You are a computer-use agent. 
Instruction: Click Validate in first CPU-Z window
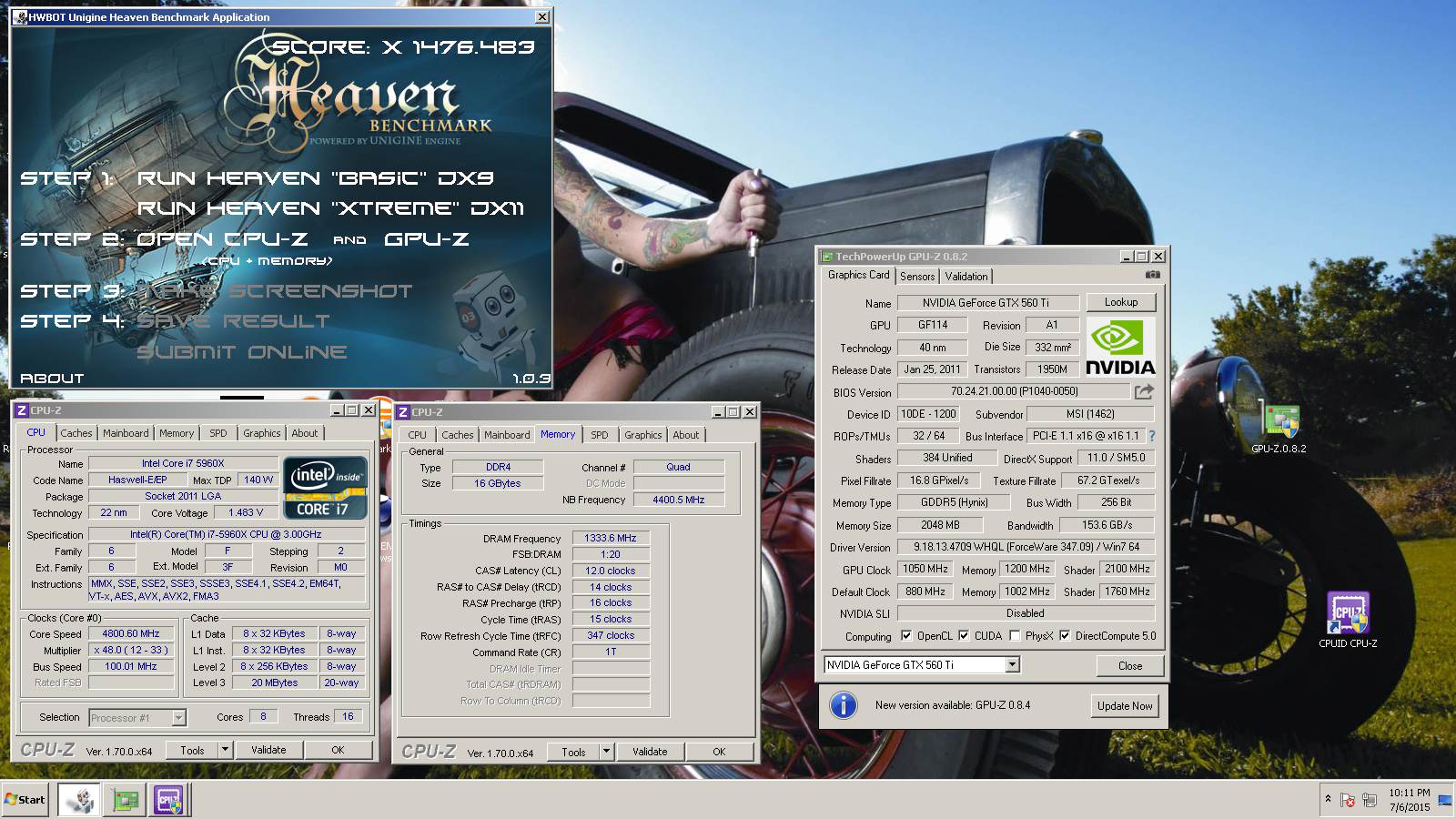click(x=268, y=750)
